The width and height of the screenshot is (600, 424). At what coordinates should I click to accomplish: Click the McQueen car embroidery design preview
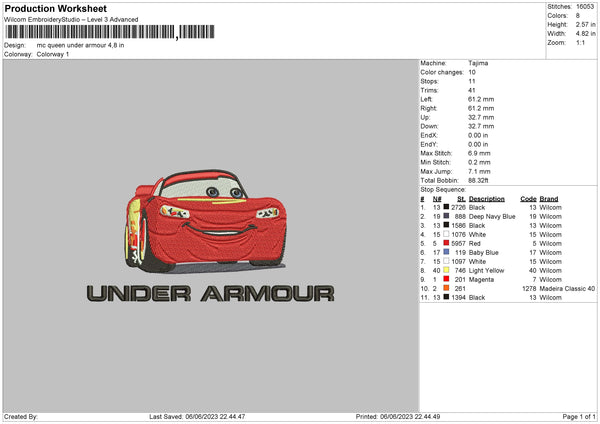coord(205,221)
